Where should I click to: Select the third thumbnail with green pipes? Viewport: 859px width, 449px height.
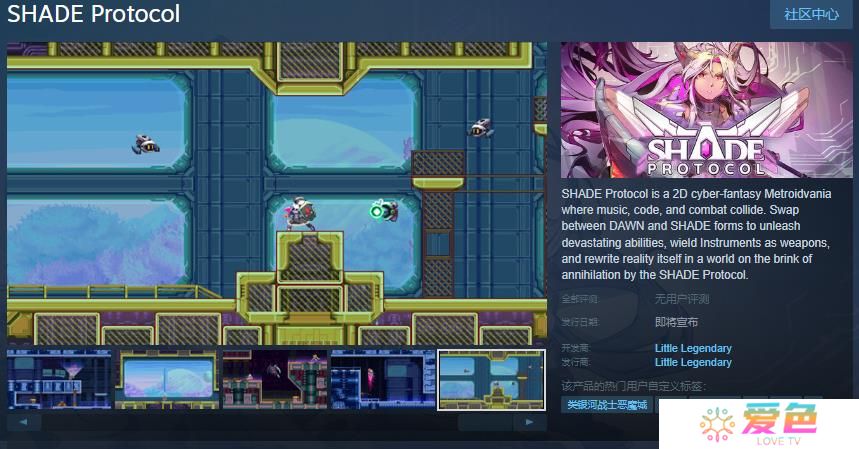[275, 379]
